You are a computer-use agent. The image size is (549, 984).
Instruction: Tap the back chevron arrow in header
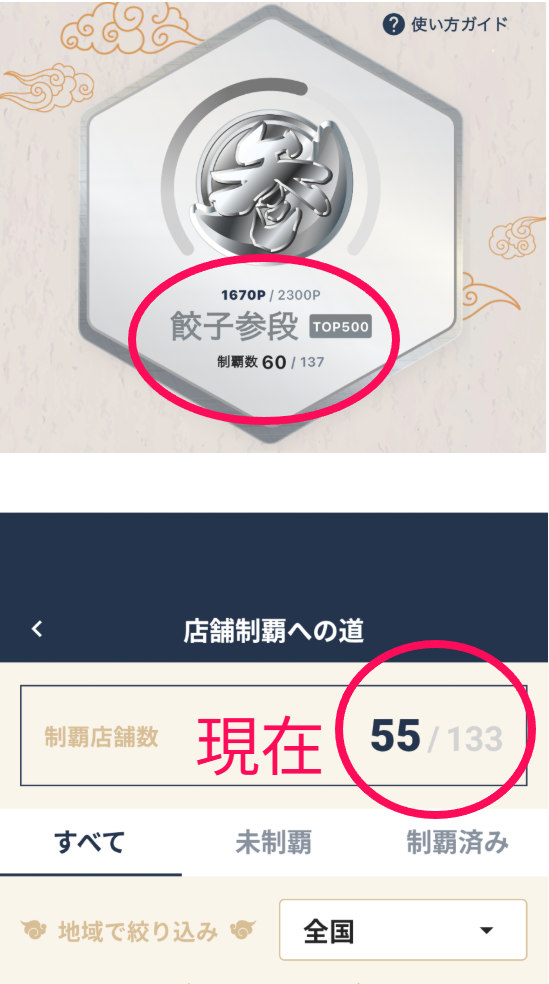pos(38,629)
